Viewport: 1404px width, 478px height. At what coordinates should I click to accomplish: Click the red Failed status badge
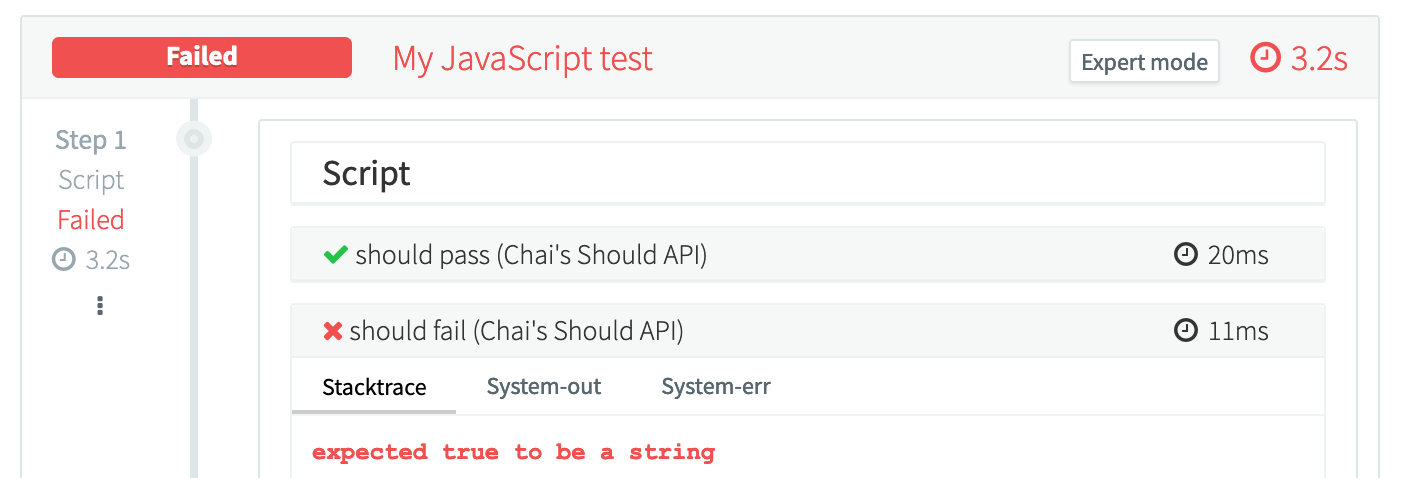[202, 57]
